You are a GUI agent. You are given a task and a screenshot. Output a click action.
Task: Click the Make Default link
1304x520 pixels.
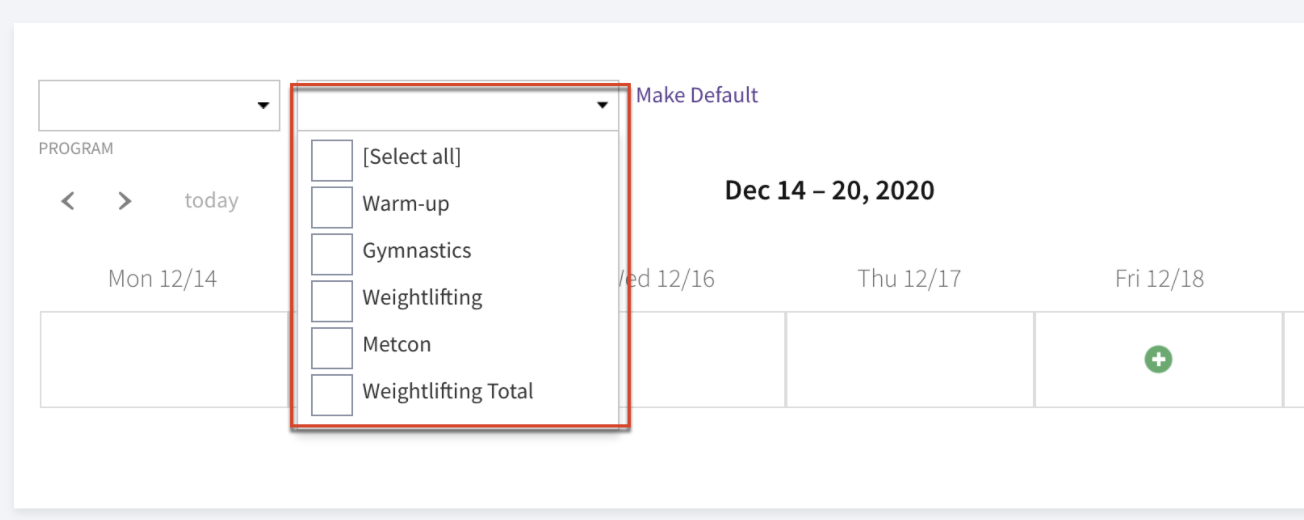pyautogui.click(x=697, y=95)
